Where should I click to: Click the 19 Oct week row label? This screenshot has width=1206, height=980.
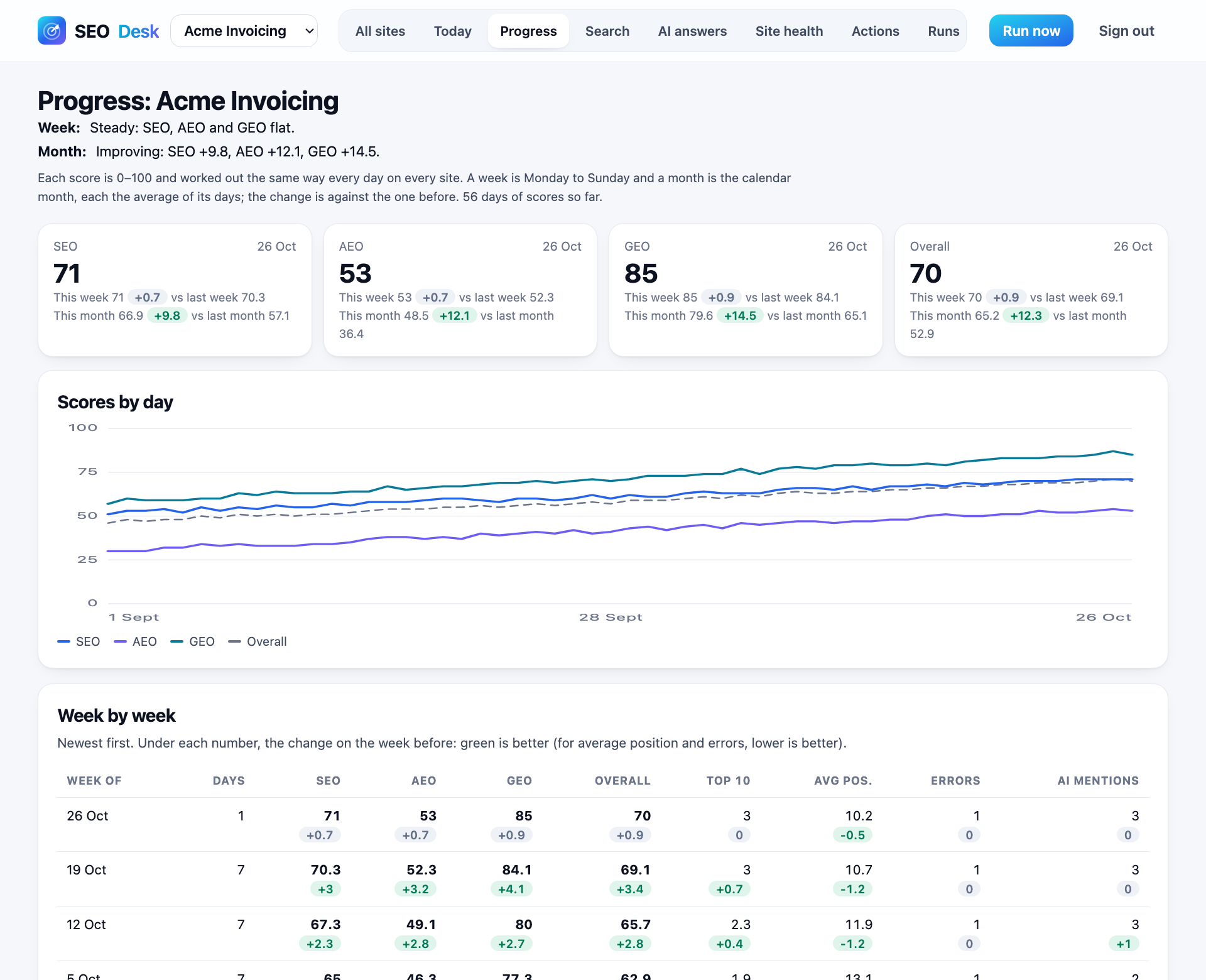tap(87, 869)
